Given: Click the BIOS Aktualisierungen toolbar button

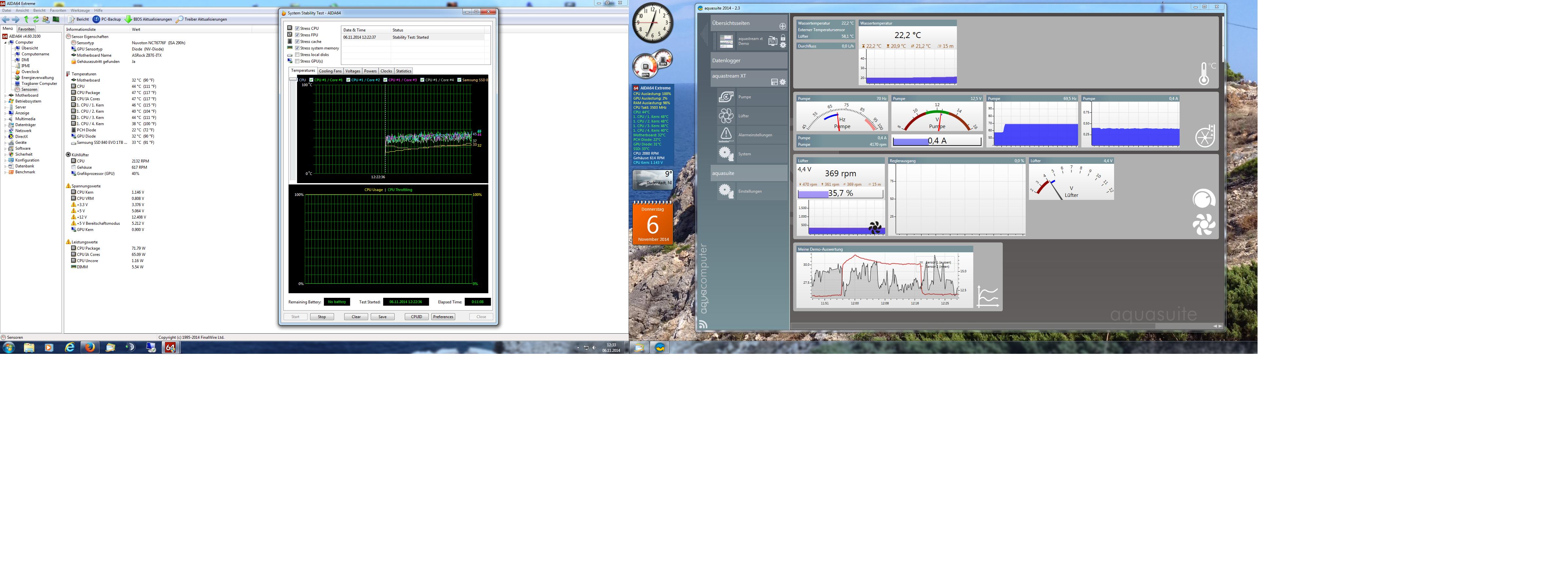Looking at the screenshot, I should click(x=148, y=19).
